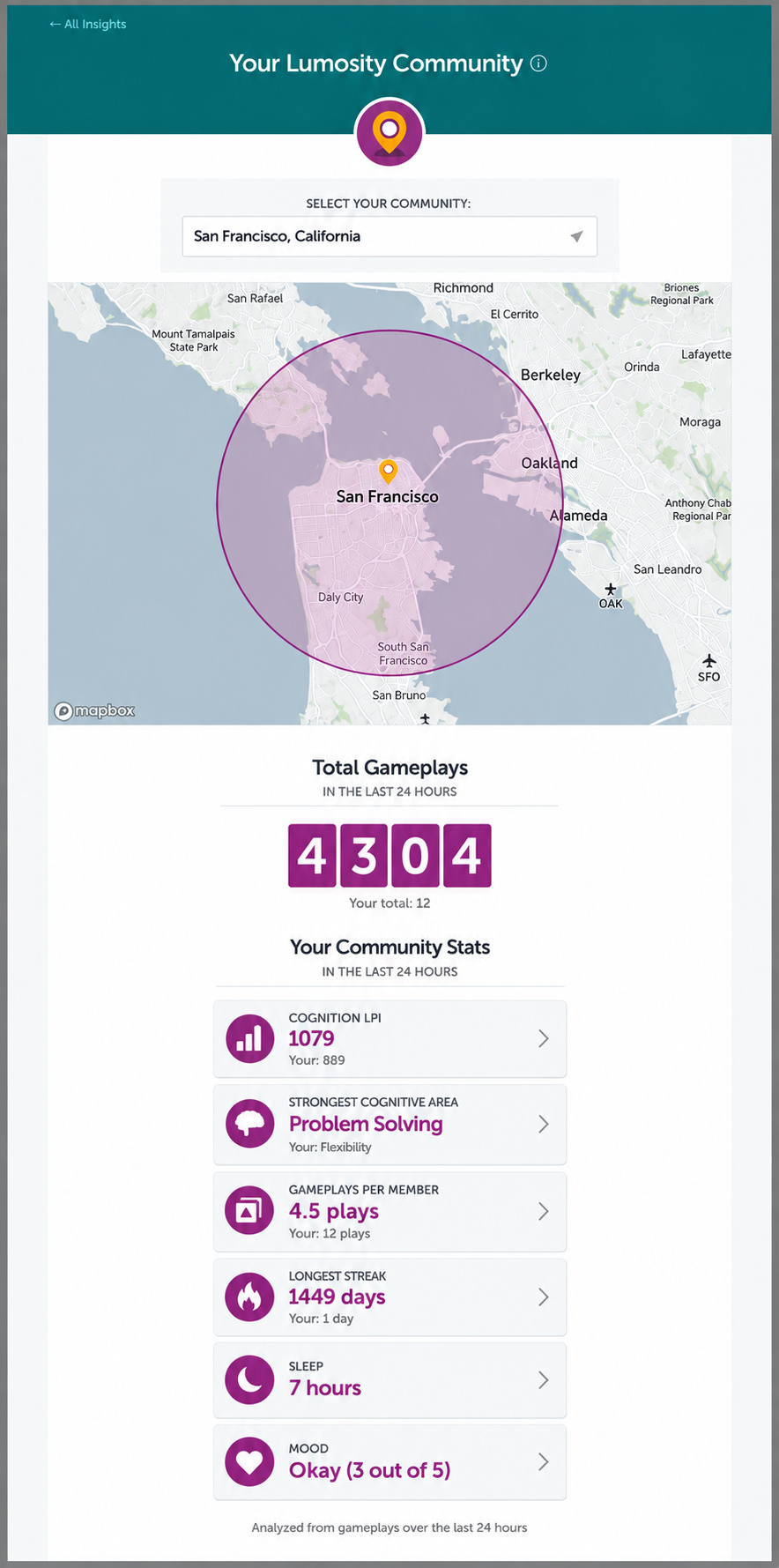This screenshot has width=779, height=1568.
Task: Click the Alameda label on the map
Action: 579,516
